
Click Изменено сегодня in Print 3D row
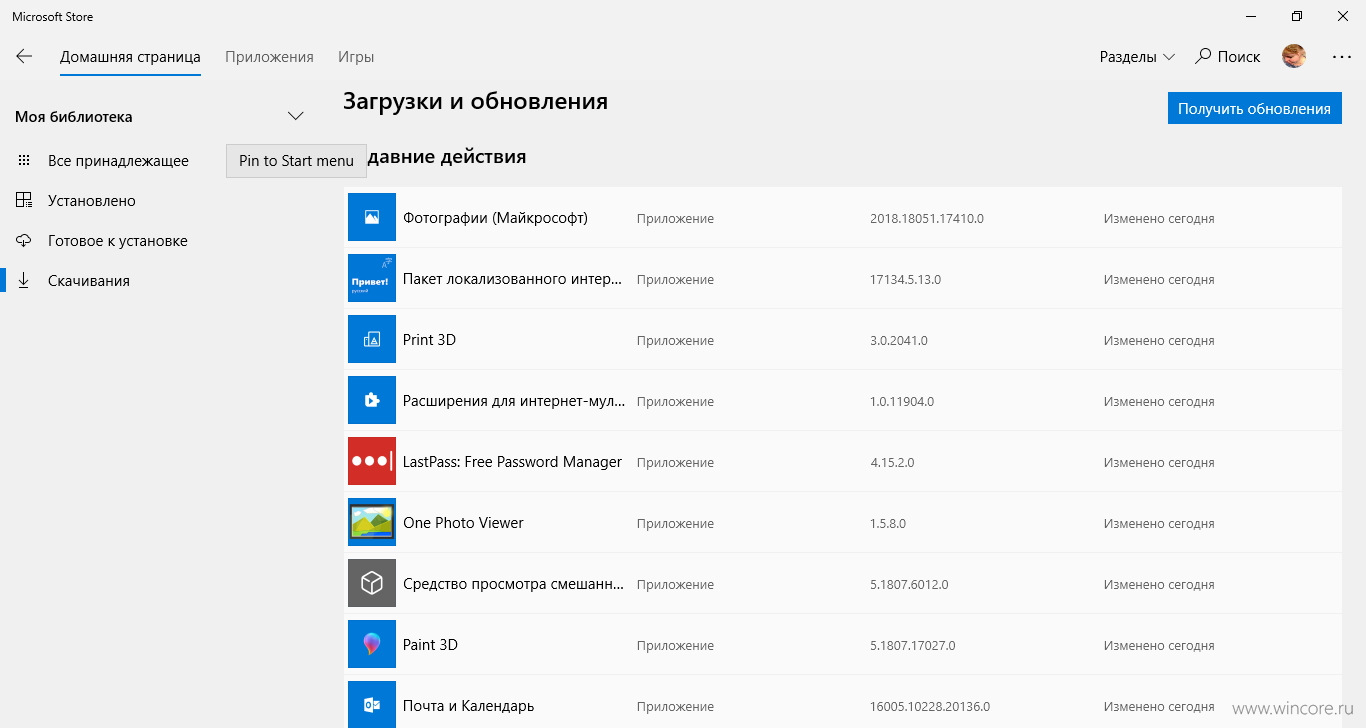tap(1159, 341)
